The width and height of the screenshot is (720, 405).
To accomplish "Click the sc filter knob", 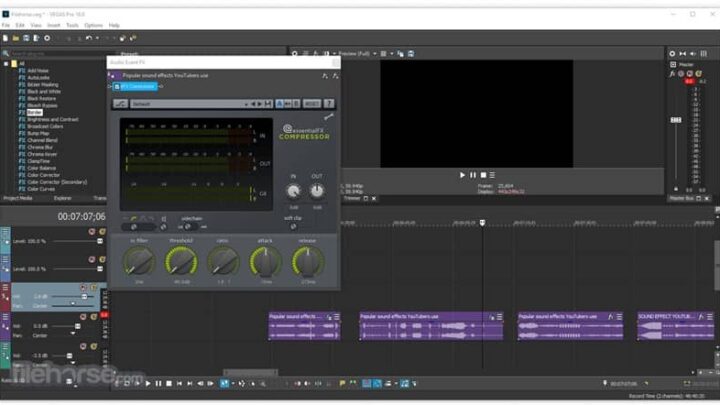I will (x=139, y=261).
